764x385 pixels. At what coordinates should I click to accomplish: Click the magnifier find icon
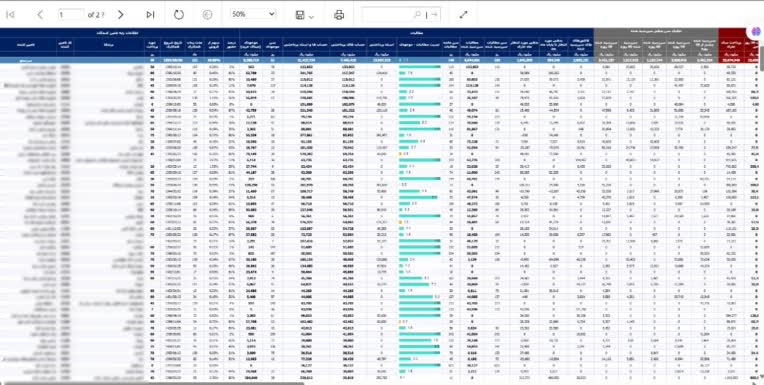point(418,15)
